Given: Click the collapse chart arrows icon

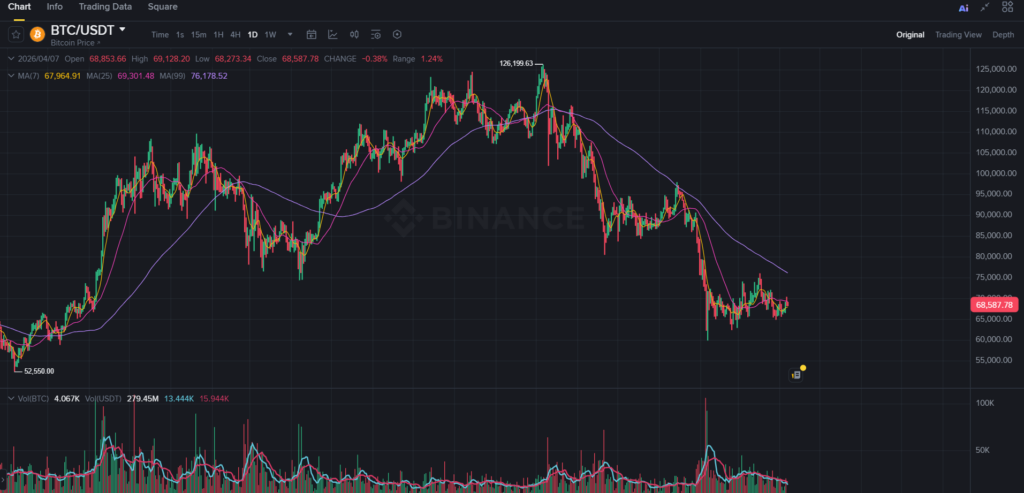Looking at the screenshot, I should [x=985, y=7].
